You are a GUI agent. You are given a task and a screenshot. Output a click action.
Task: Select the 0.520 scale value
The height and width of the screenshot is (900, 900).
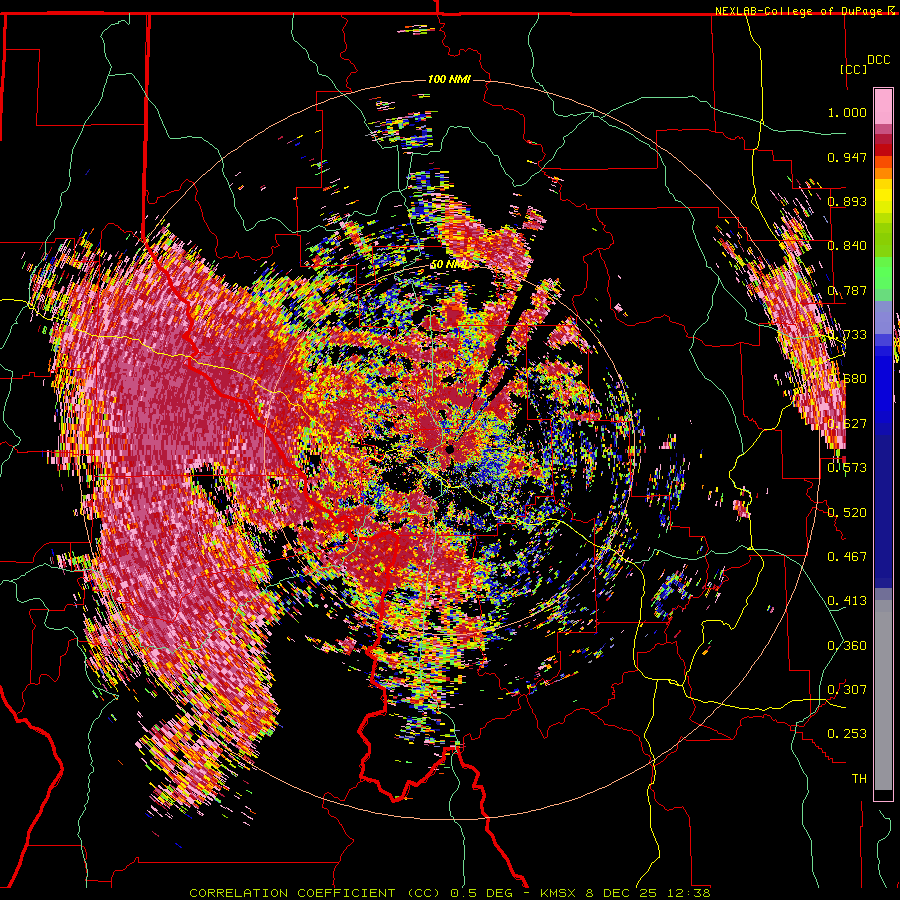point(847,512)
